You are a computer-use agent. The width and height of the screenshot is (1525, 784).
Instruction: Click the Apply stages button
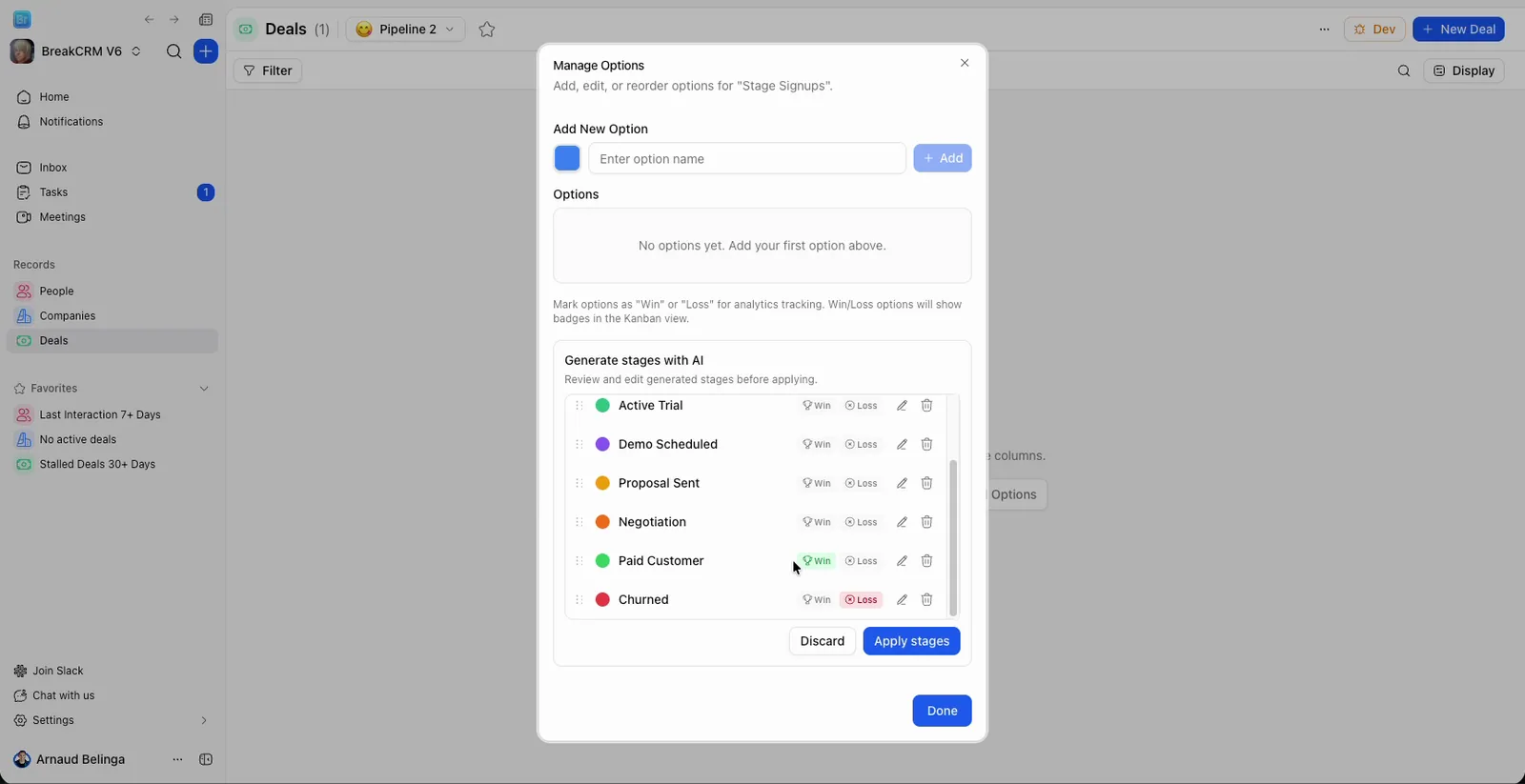coord(911,641)
